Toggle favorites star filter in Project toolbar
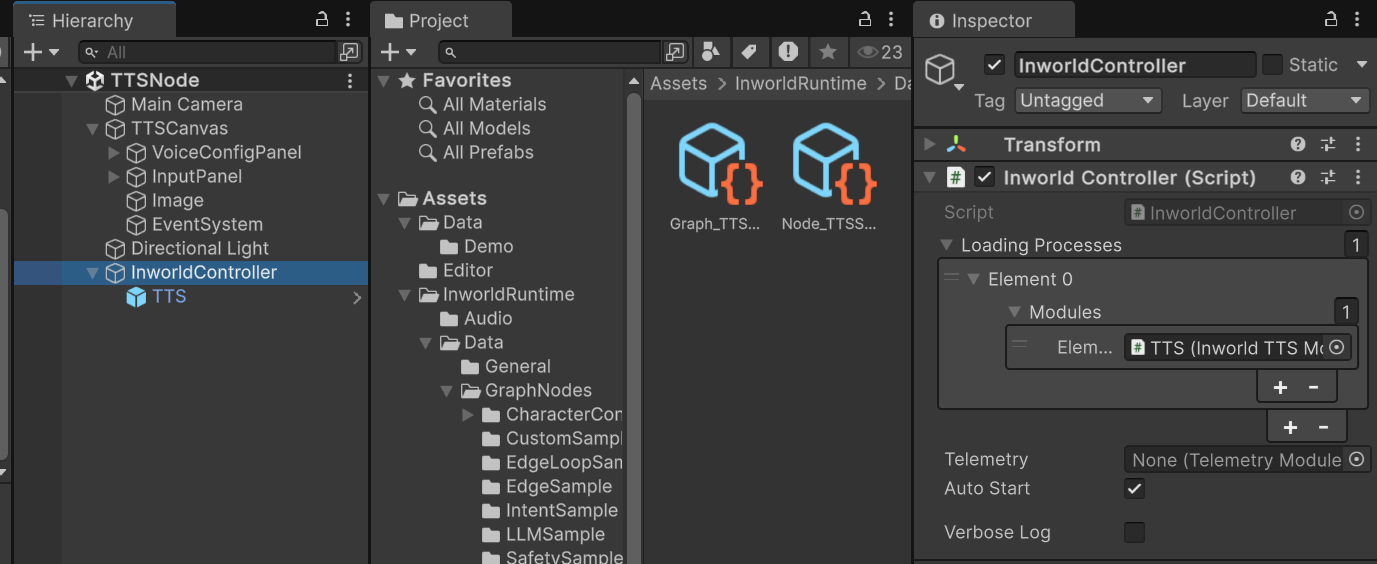Image resolution: width=1377 pixels, height=564 pixels. (827, 52)
